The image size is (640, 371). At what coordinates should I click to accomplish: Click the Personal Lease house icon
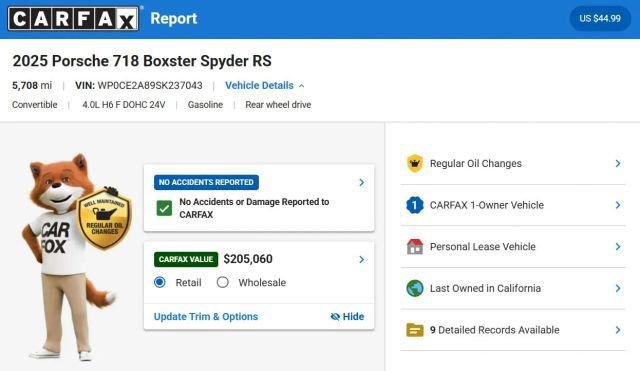[x=415, y=247]
